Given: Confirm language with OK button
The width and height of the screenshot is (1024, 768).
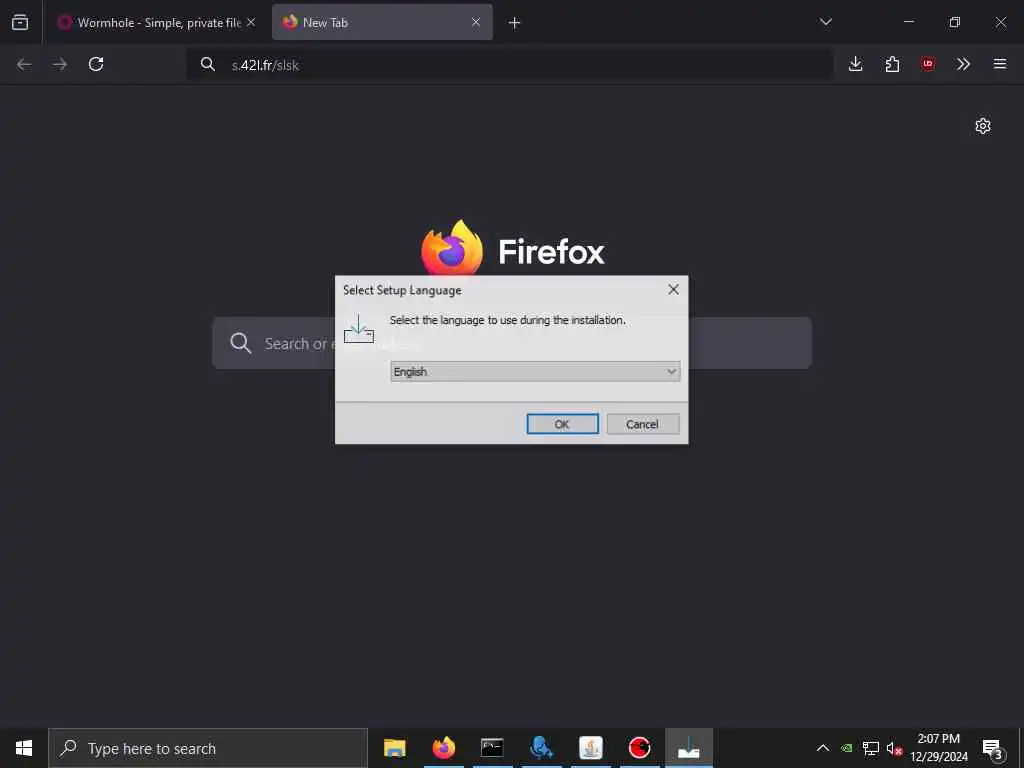Looking at the screenshot, I should click(x=562, y=424).
